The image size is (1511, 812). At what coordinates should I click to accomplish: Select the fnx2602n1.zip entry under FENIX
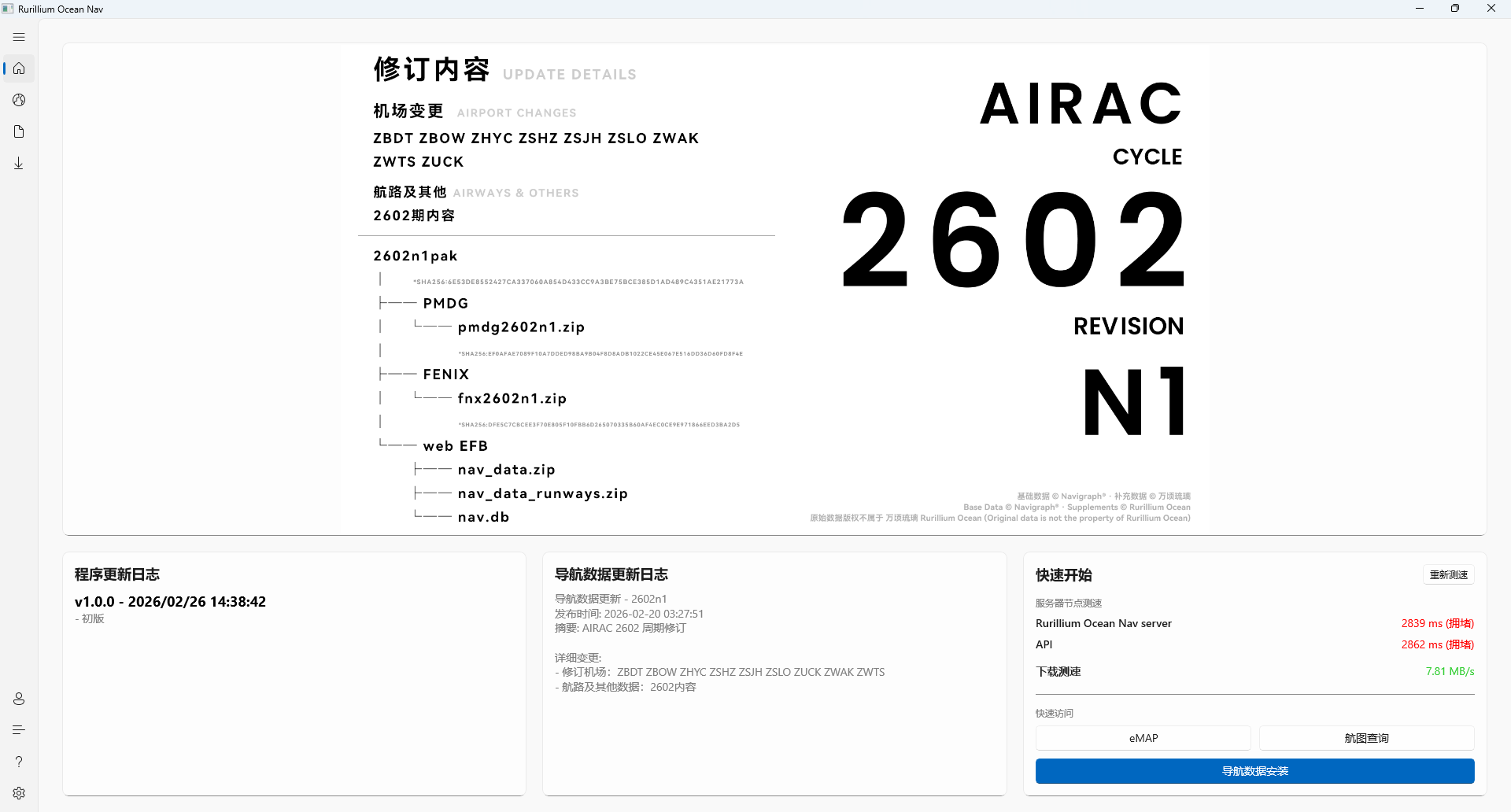point(512,398)
